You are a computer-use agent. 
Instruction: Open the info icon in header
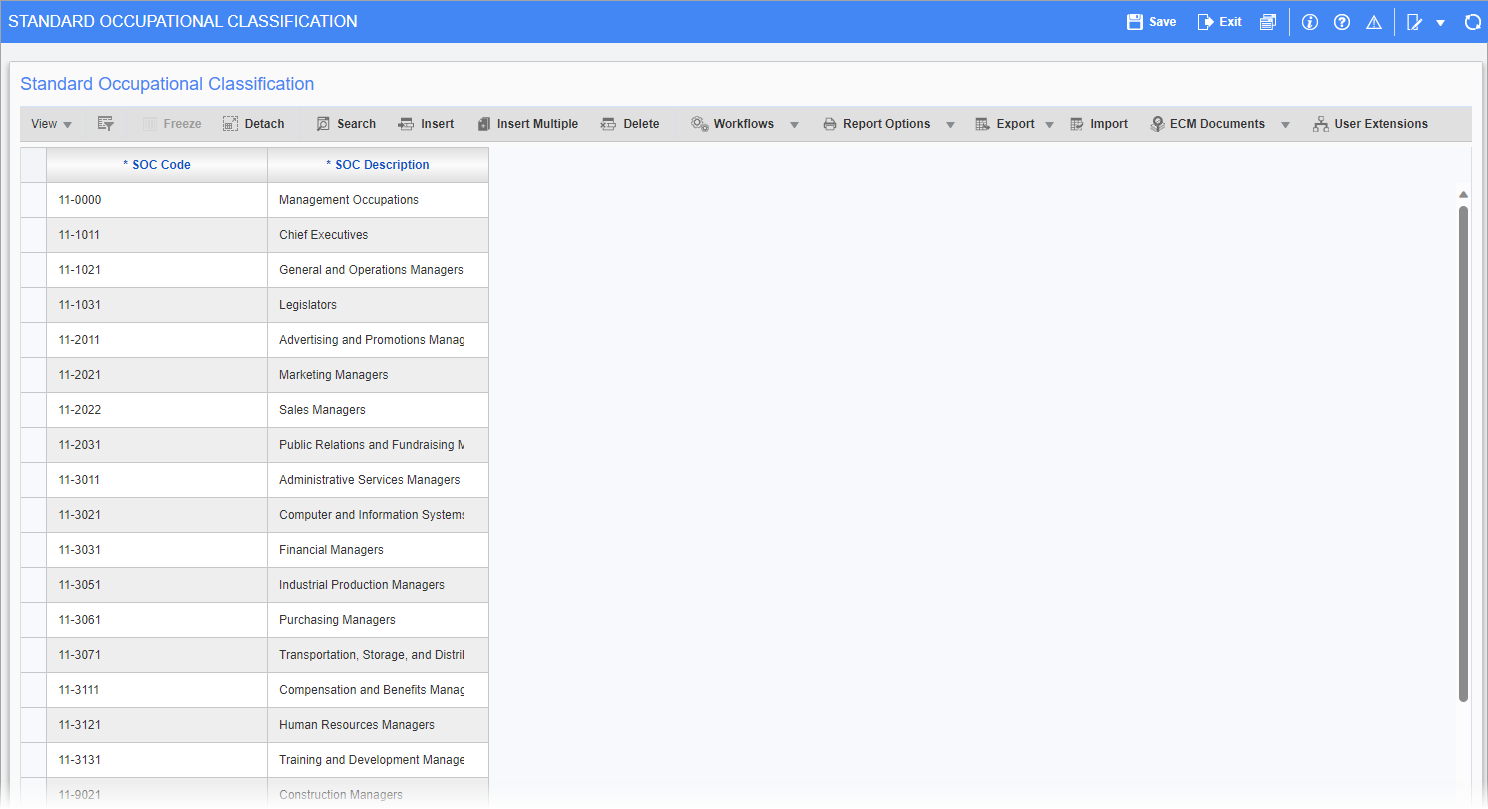point(1310,22)
